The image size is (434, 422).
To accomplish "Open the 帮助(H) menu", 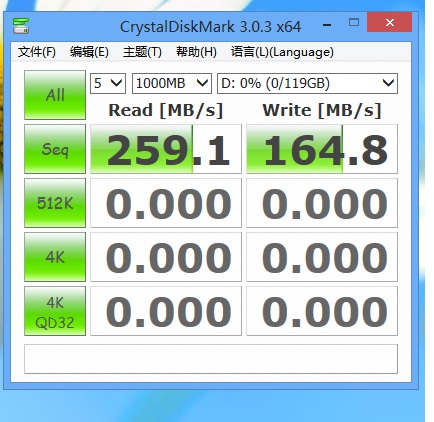I will click(196, 52).
